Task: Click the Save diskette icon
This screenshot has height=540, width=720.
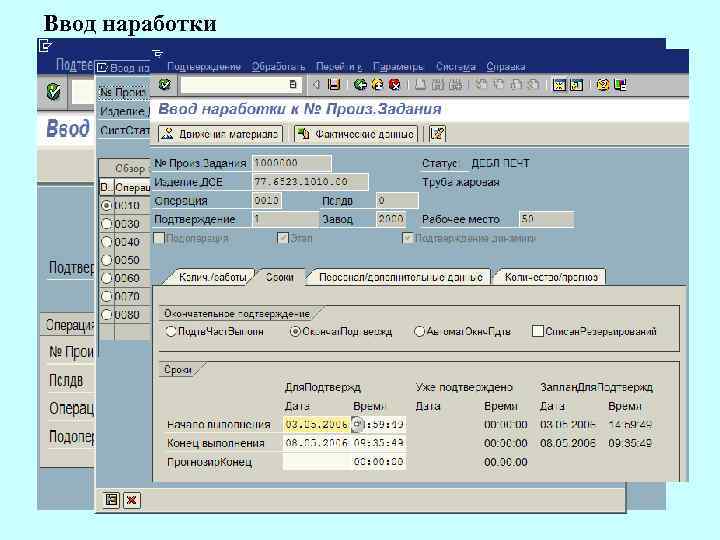Action: click(334, 85)
